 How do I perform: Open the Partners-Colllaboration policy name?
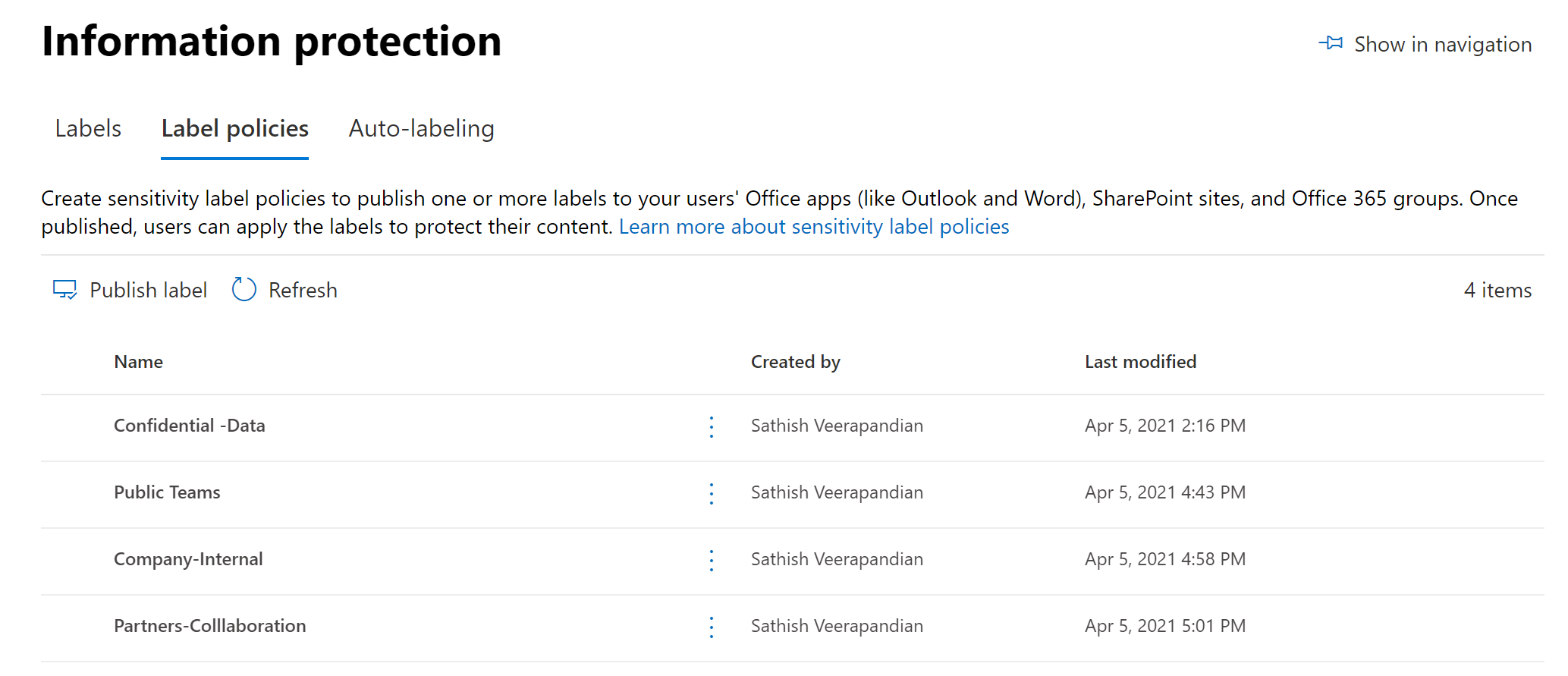[209, 626]
